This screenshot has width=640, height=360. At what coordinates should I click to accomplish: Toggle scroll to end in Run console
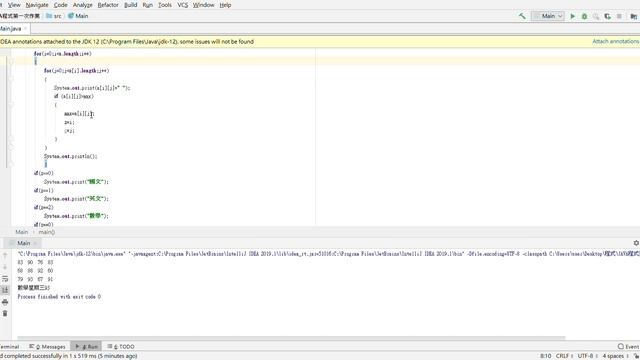pos(5,290)
